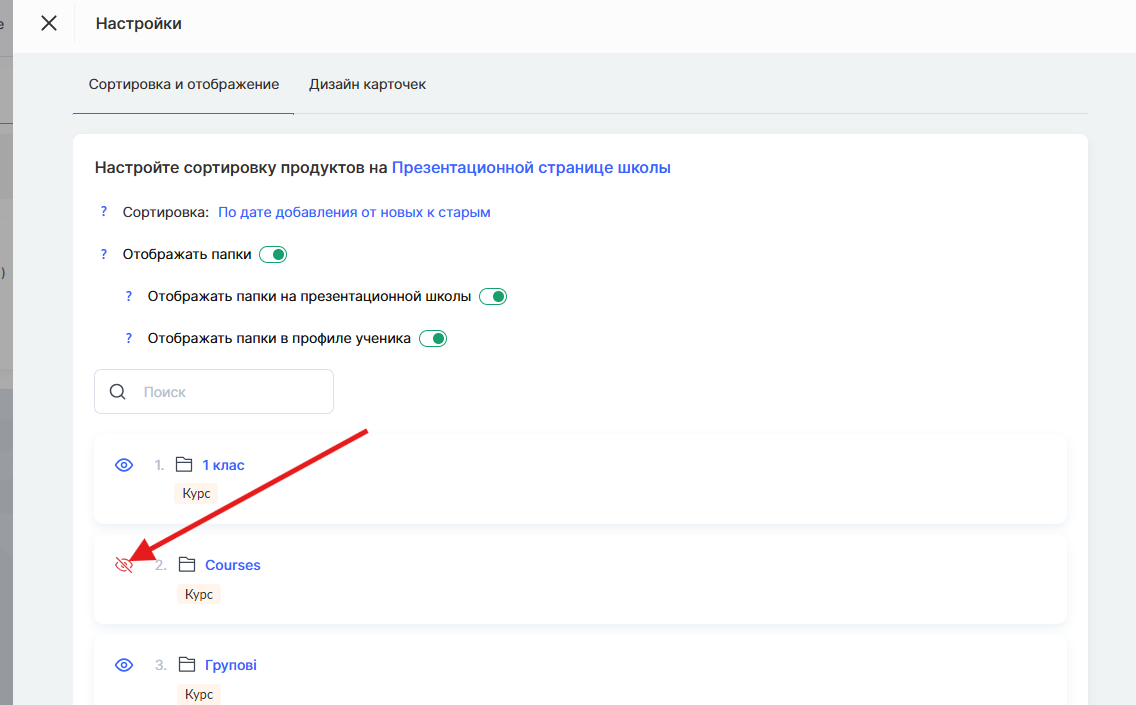Viewport: 1136px width, 705px height.
Task: Open help for папки в профиле ученика
Action: pos(128,339)
